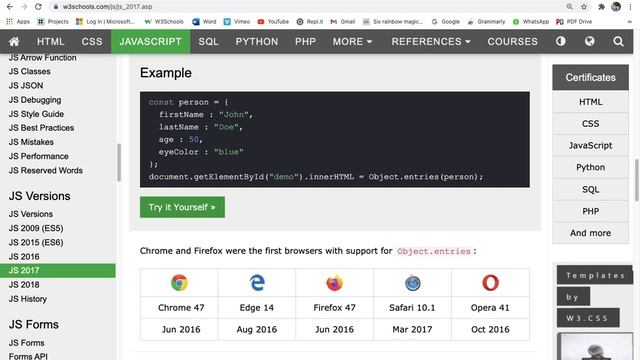
Task: Open COURSES in the navbar
Action: point(513,41)
